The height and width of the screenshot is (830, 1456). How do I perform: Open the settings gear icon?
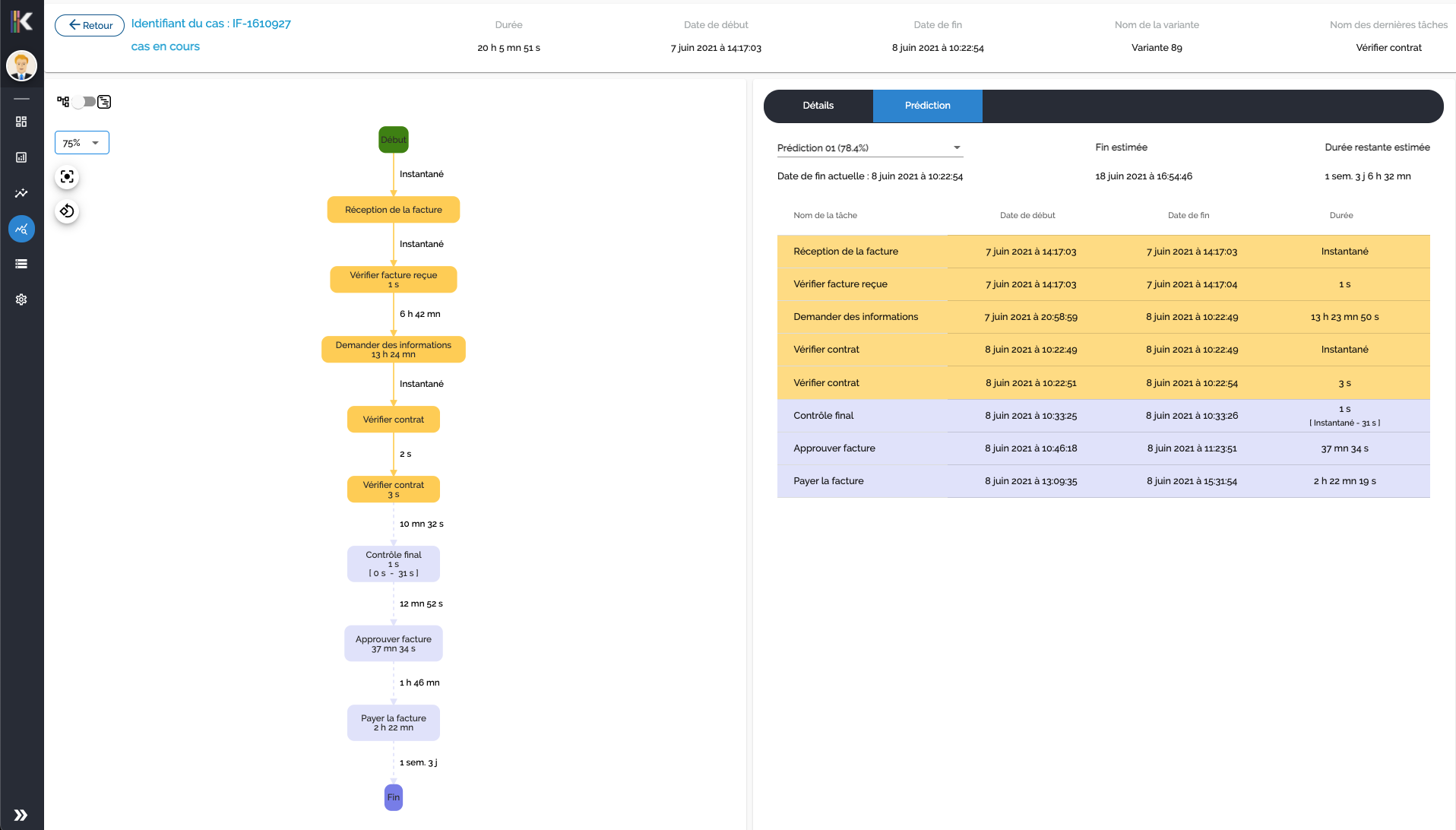tap(21, 299)
